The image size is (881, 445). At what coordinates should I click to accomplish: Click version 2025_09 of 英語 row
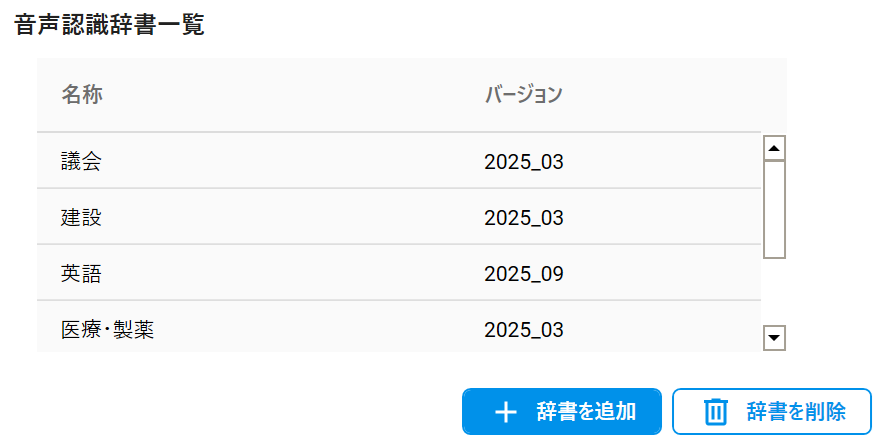tap(524, 273)
